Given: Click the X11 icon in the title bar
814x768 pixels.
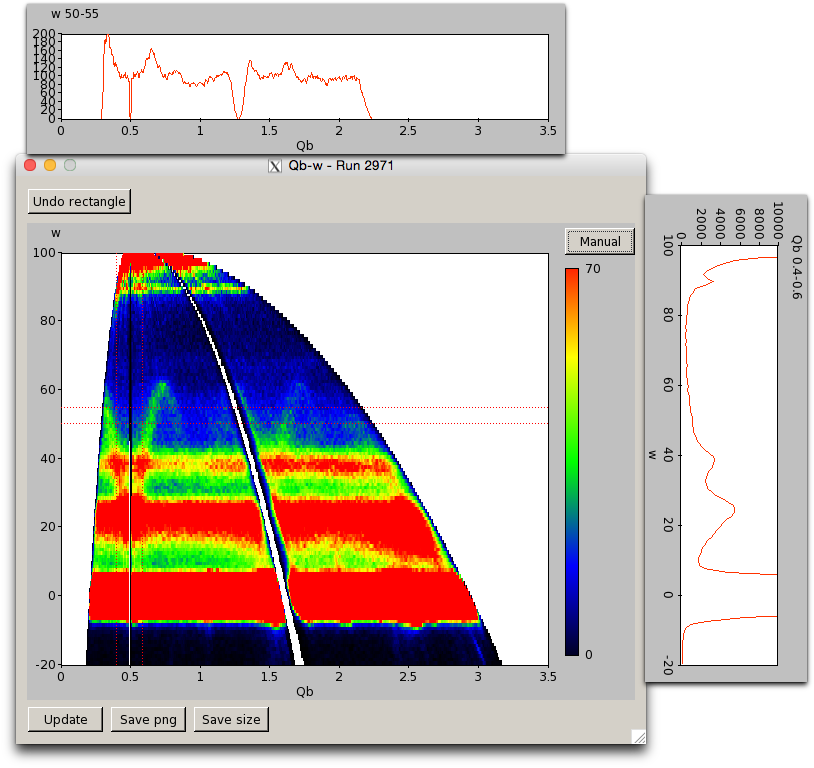Looking at the screenshot, I should point(275,166).
